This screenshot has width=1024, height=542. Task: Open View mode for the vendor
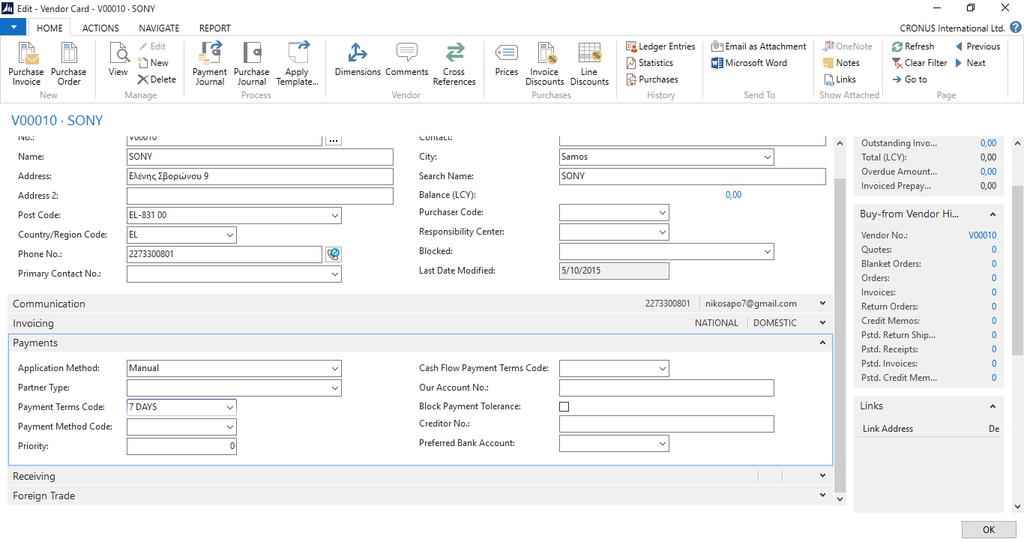coord(118,60)
